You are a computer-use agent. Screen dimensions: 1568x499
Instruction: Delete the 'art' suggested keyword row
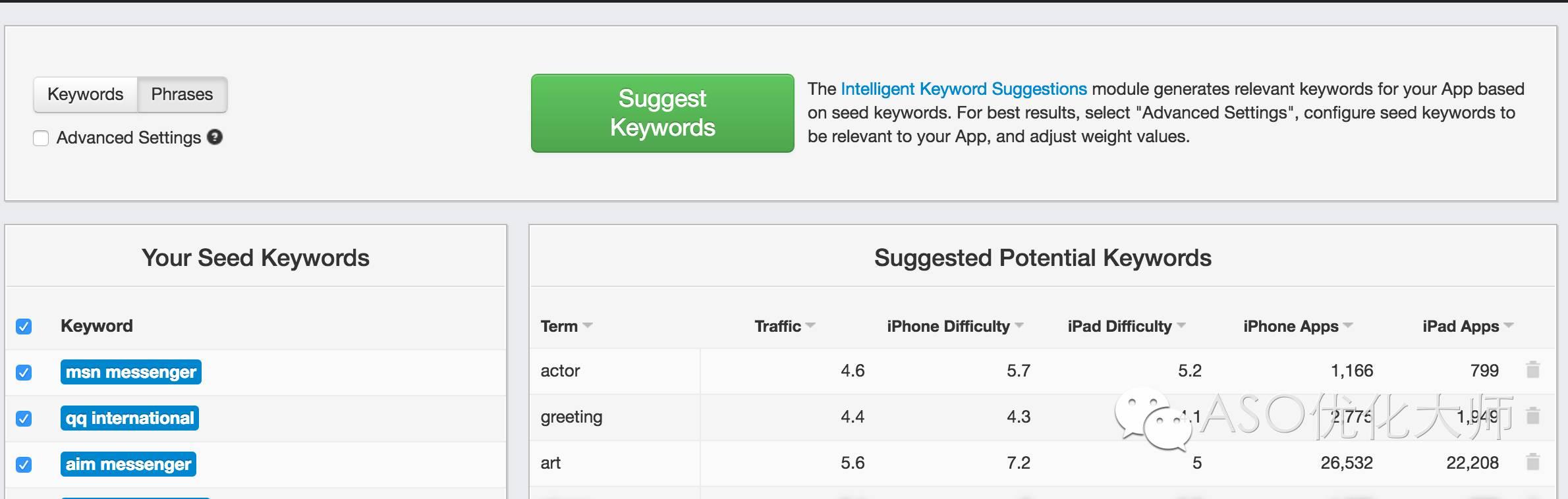[1533, 462]
